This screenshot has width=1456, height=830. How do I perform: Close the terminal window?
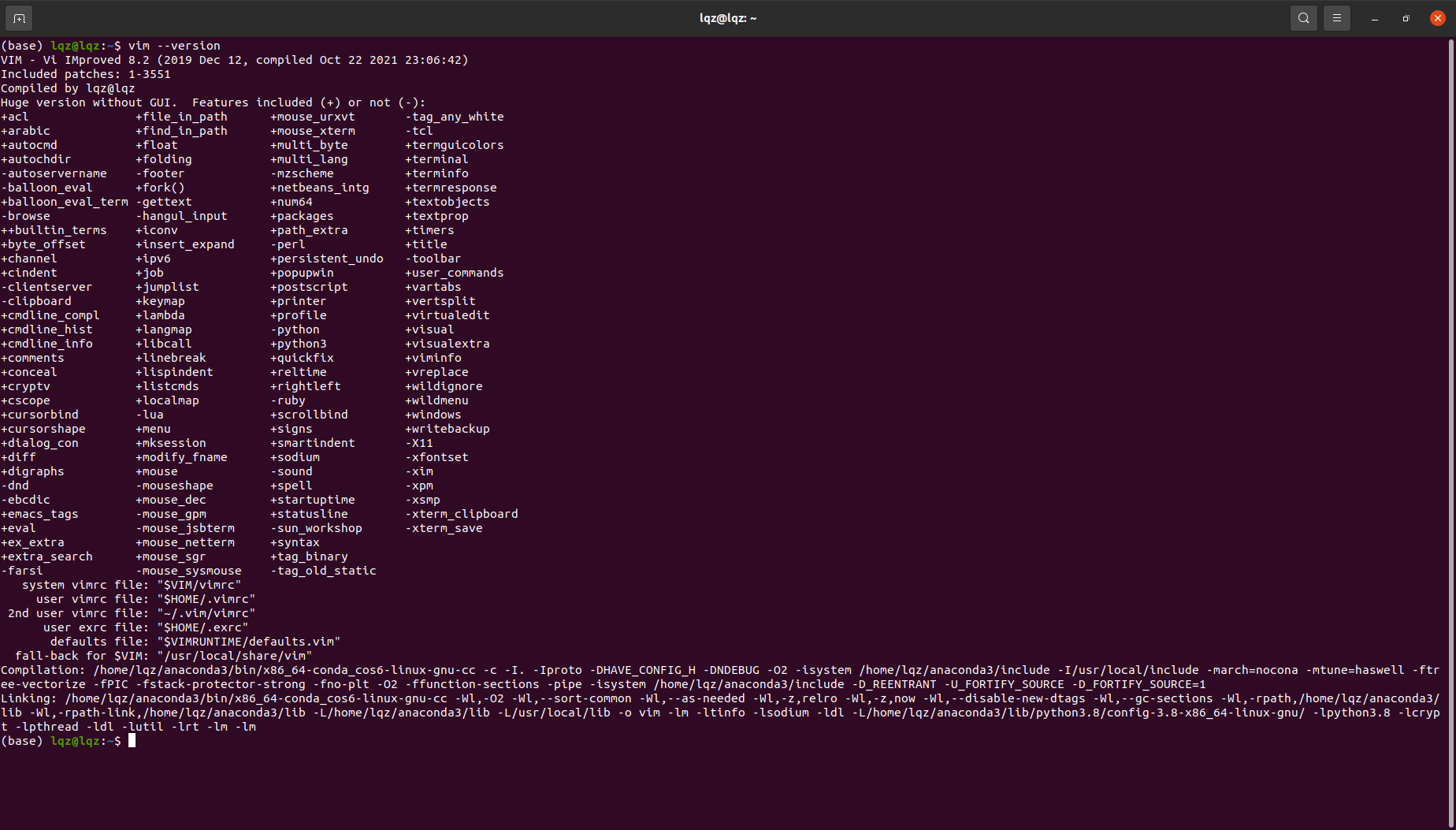pyautogui.click(x=1437, y=18)
